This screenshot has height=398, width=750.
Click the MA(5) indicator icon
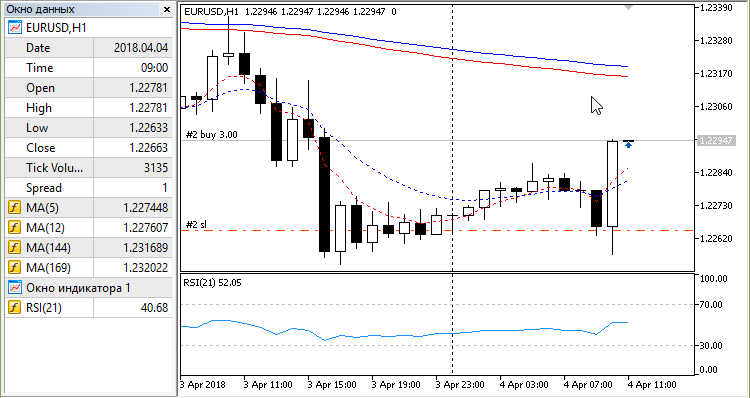15,208
